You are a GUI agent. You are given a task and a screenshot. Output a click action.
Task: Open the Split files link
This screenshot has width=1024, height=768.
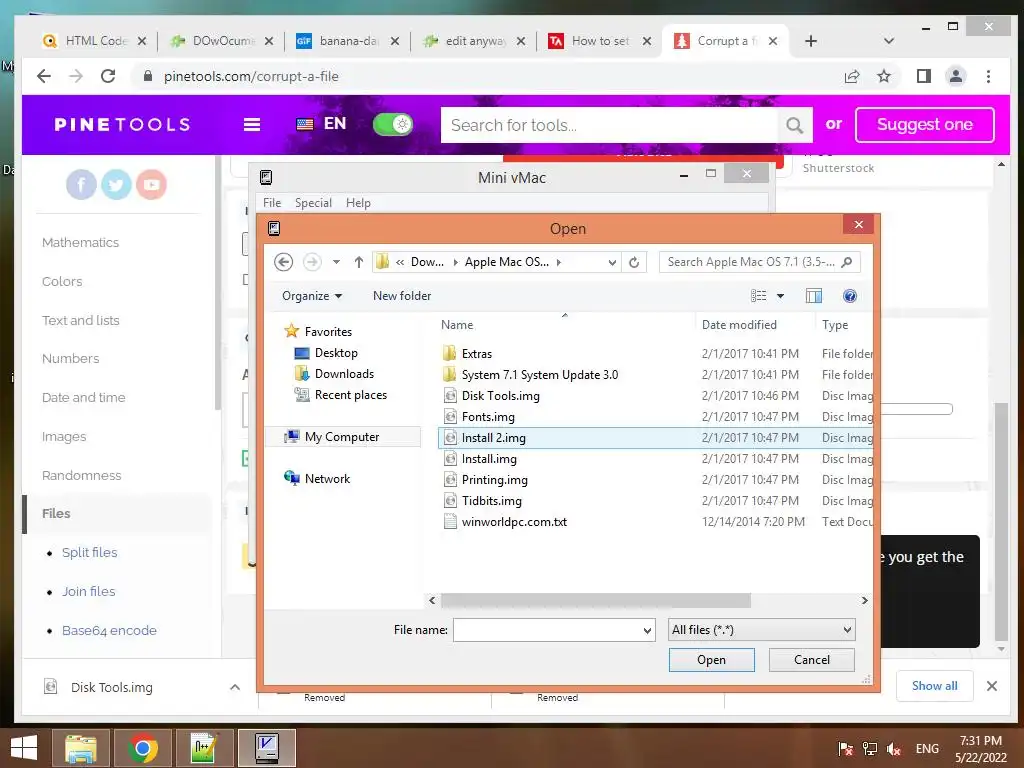coord(89,552)
